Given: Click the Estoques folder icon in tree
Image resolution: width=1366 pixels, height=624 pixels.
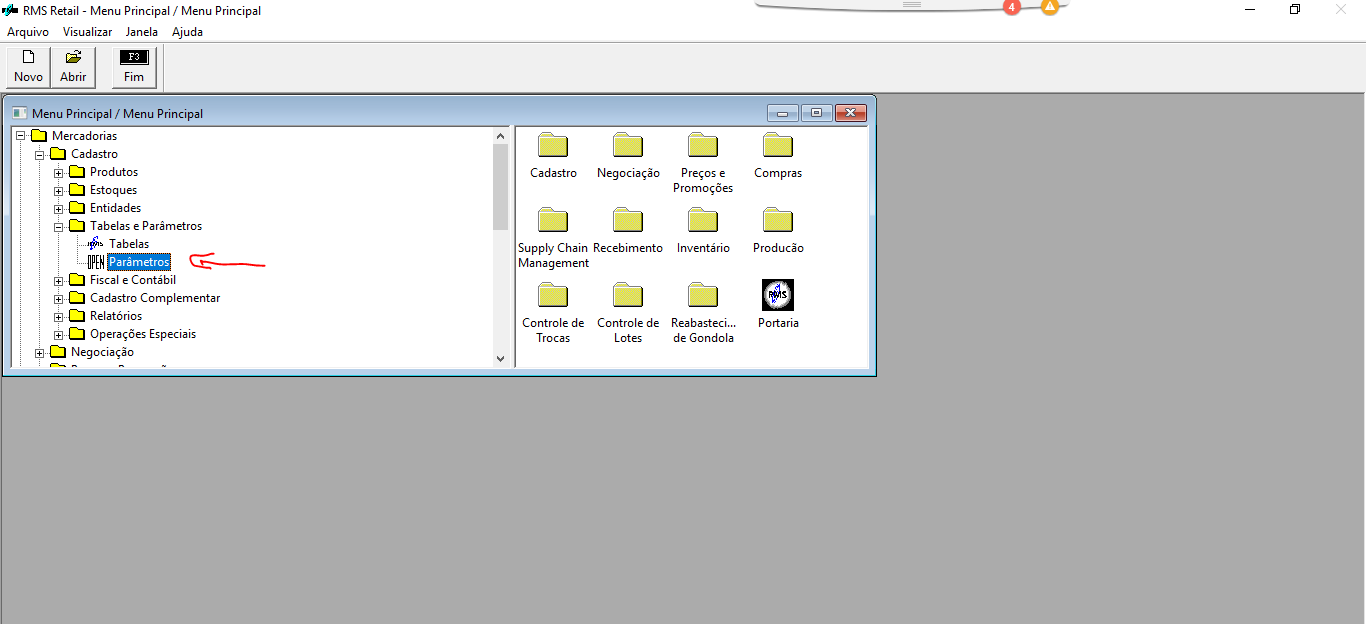Looking at the screenshot, I should pos(77,190).
